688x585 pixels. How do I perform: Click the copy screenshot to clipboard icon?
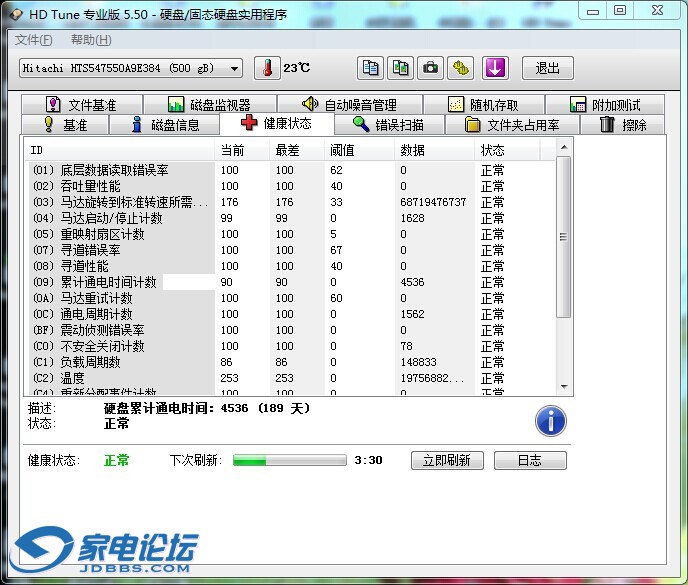pos(400,68)
